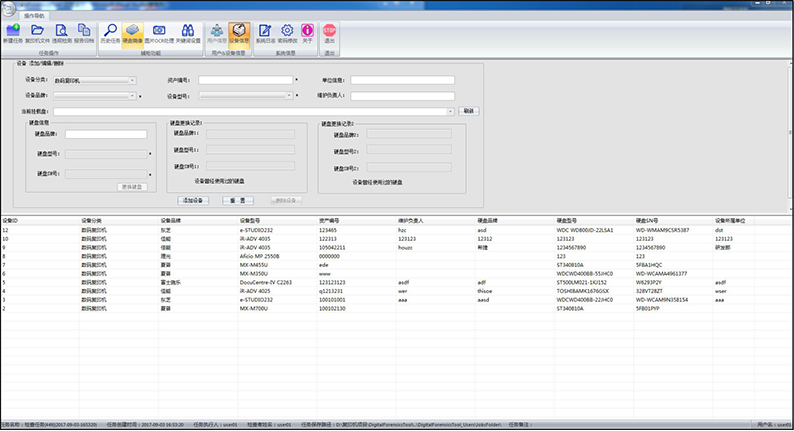Select the iR-ADV 4025 model cell

tap(255, 291)
